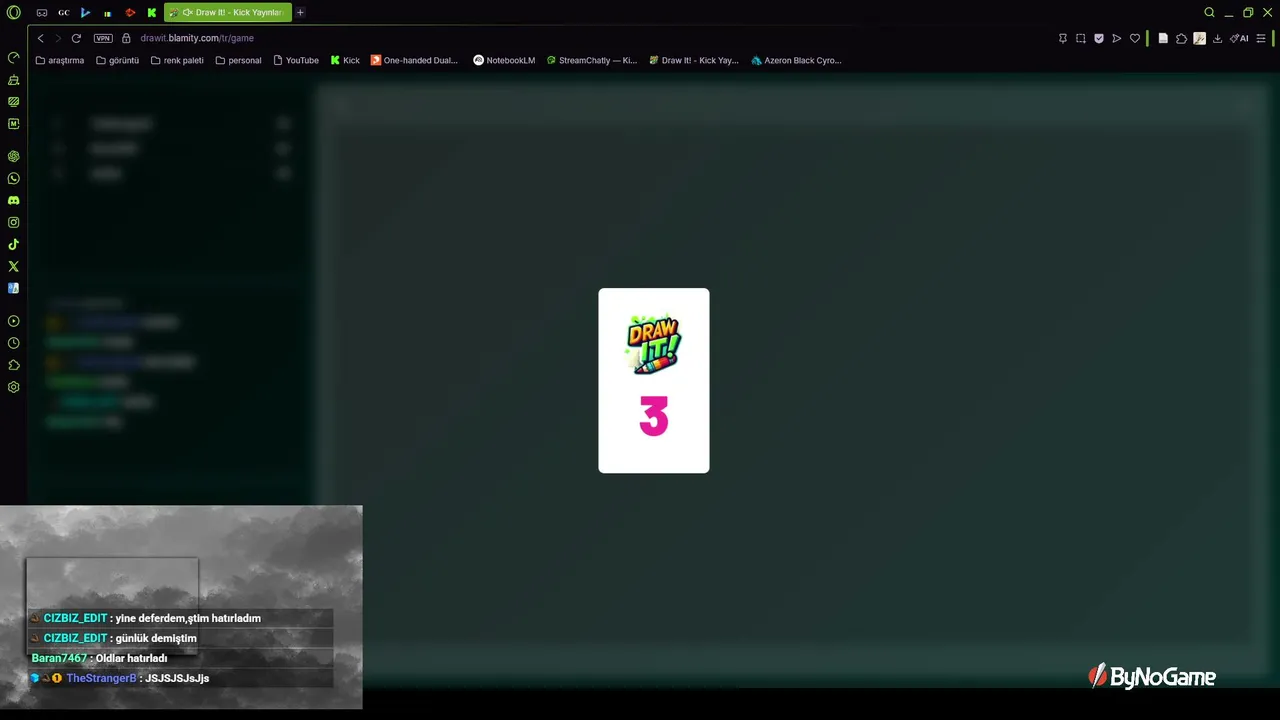Open the ChatGPT sidebar icon

coord(14,156)
